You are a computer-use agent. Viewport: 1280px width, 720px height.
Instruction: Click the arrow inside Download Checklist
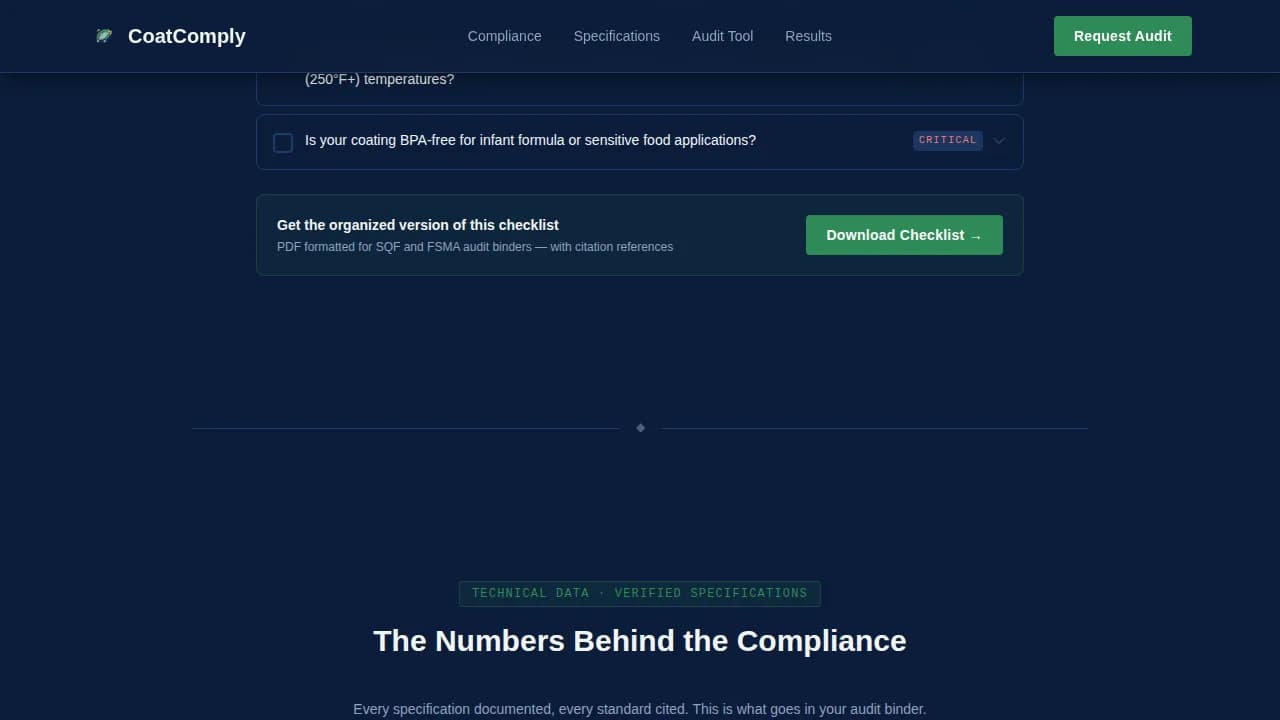(x=976, y=236)
